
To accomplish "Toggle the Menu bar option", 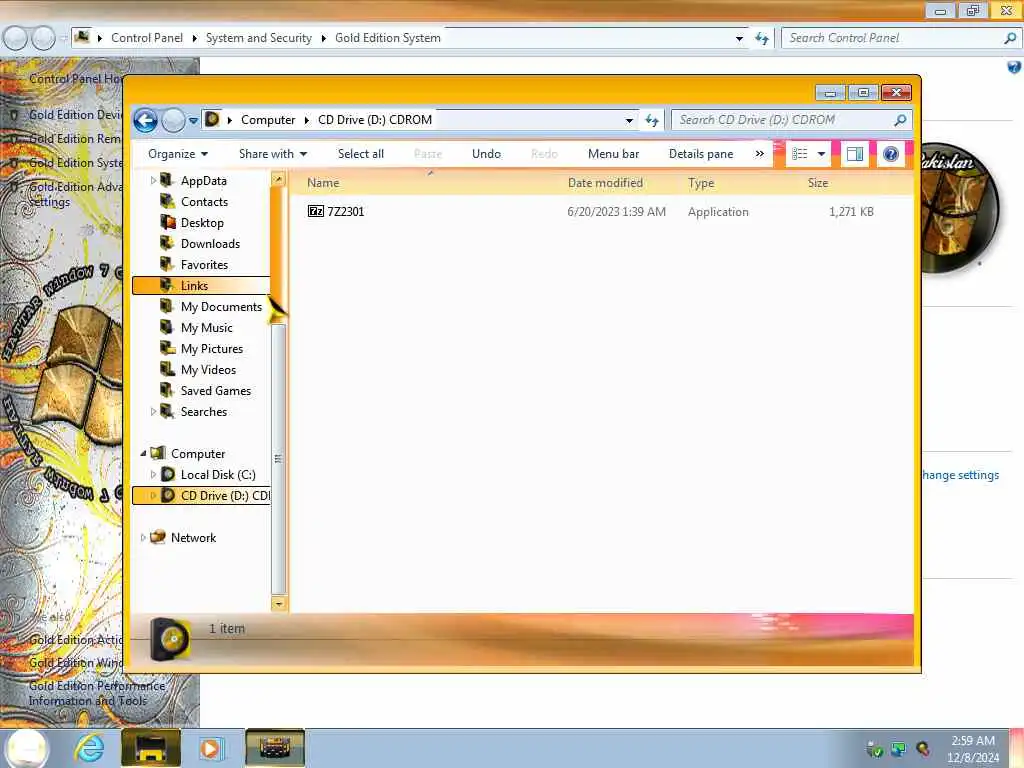I will click(x=613, y=154).
